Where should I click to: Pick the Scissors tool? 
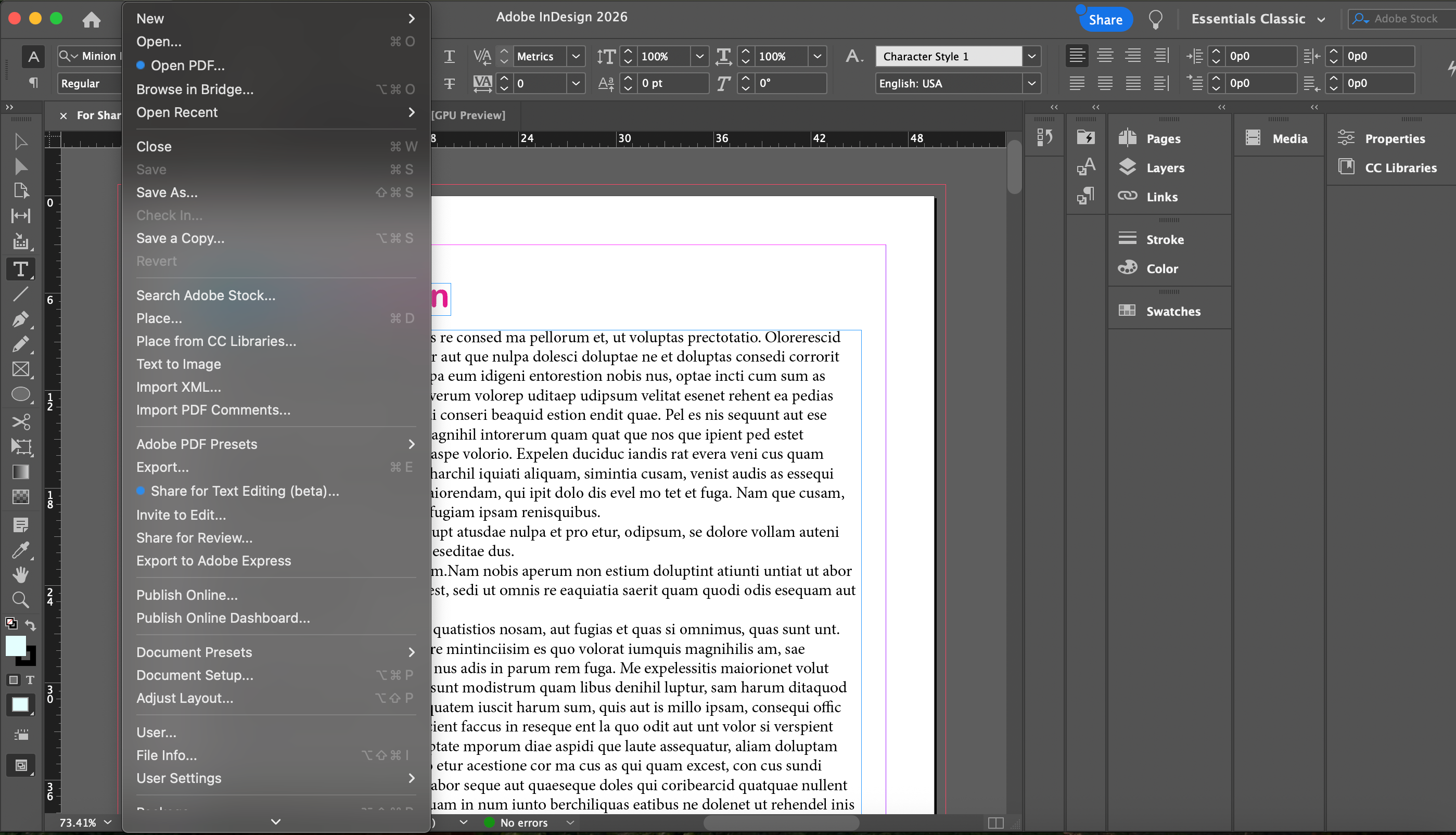click(21, 421)
